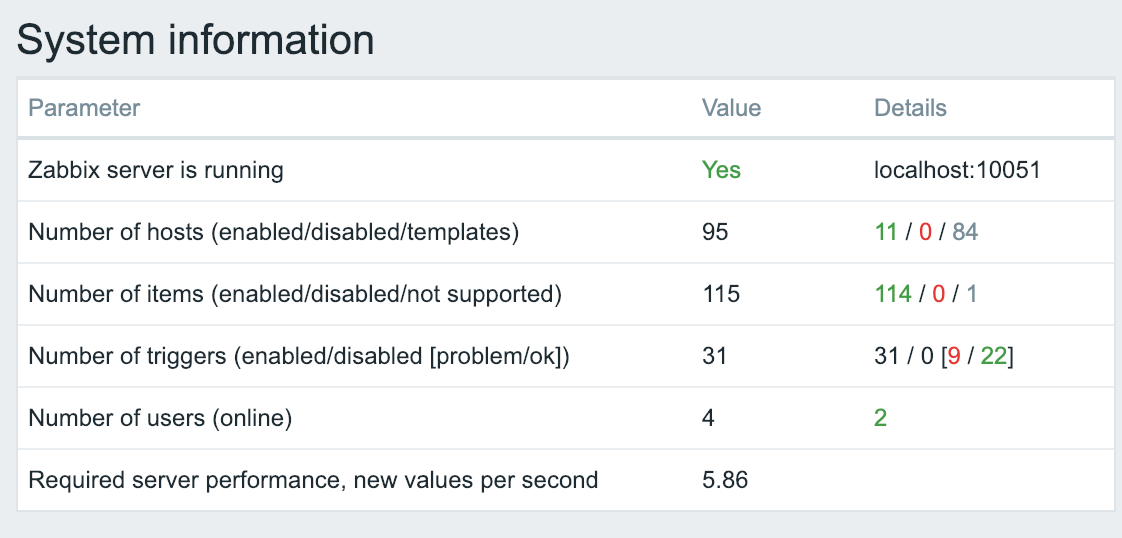This screenshot has height=538, width=1122.
Task: Click enabled items count 114
Action: pyautogui.click(x=893, y=294)
